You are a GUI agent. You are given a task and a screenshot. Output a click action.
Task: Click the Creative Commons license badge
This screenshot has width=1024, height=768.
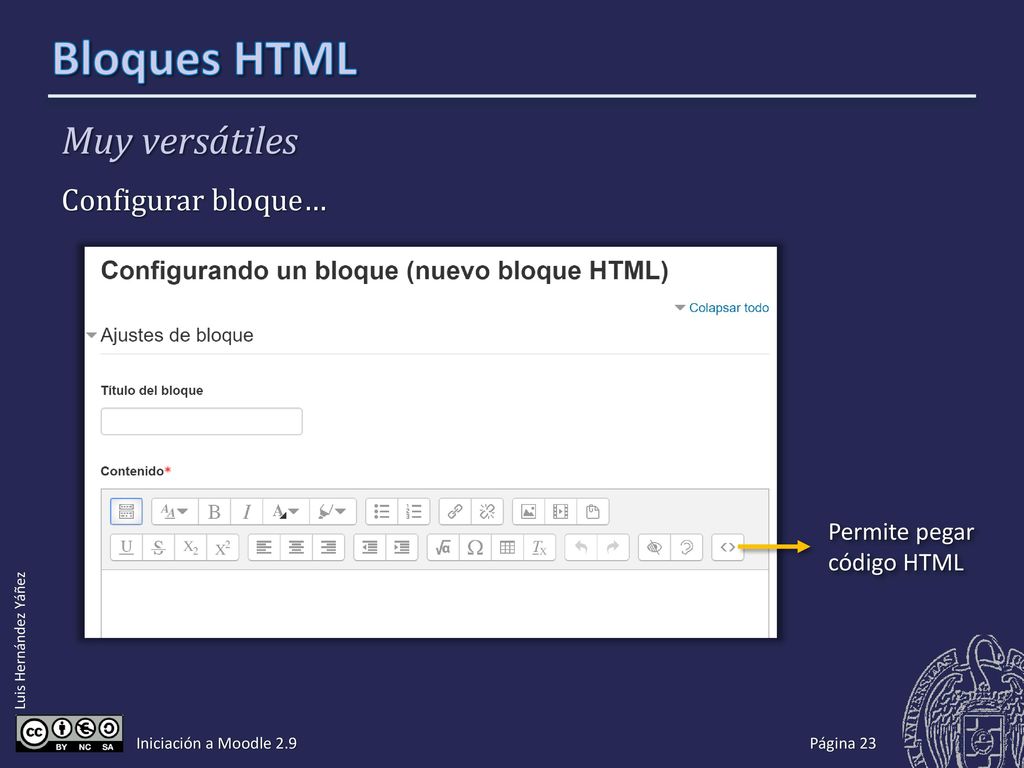pyautogui.click(x=69, y=734)
